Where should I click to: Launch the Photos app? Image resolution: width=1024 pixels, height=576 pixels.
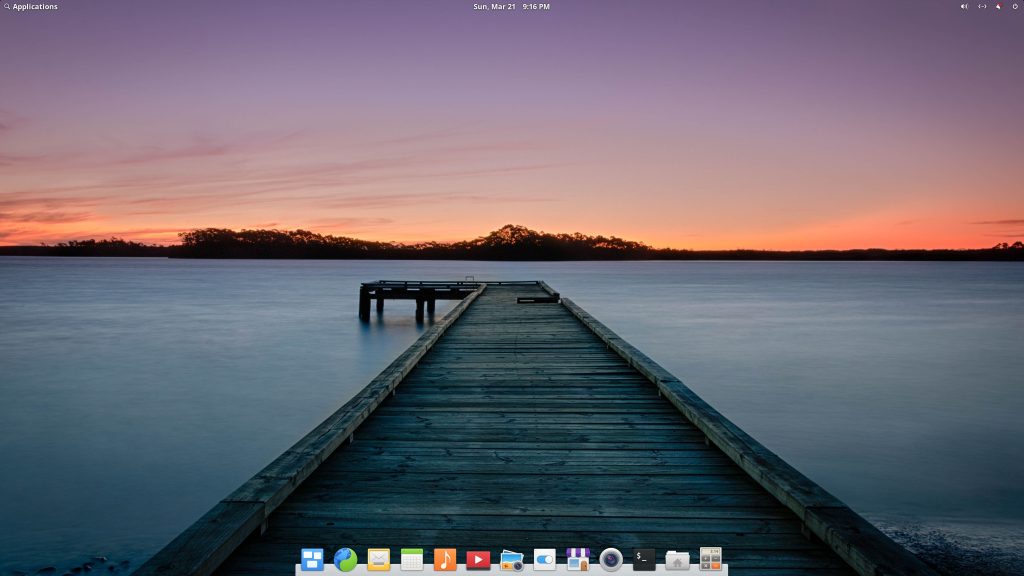tap(511, 560)
